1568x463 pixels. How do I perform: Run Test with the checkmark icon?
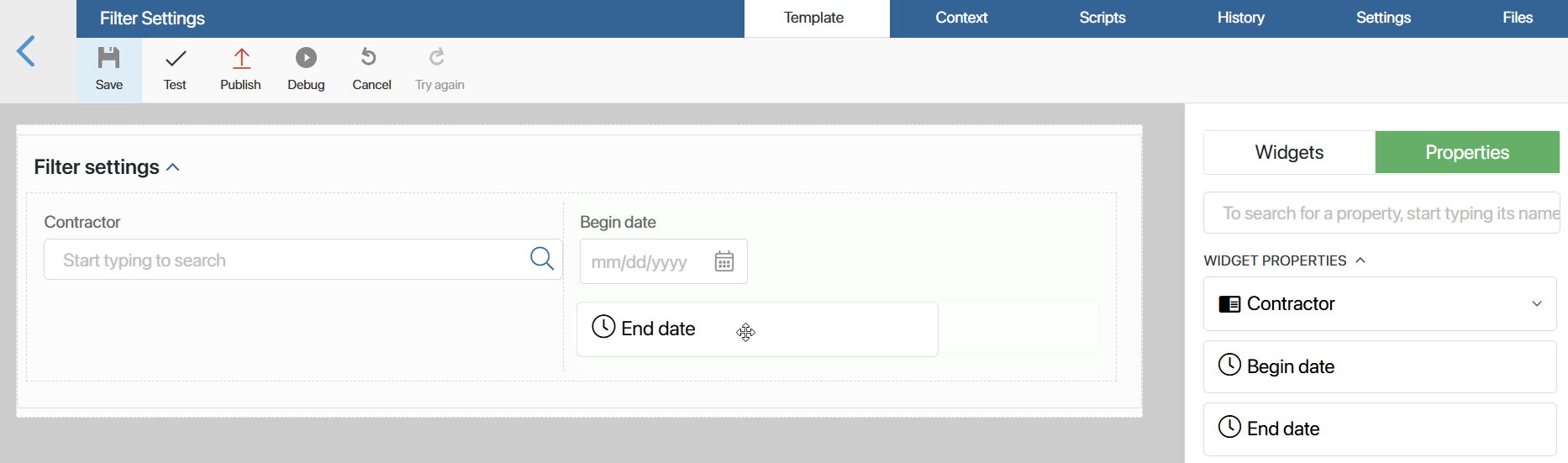[x=176, y=59]
